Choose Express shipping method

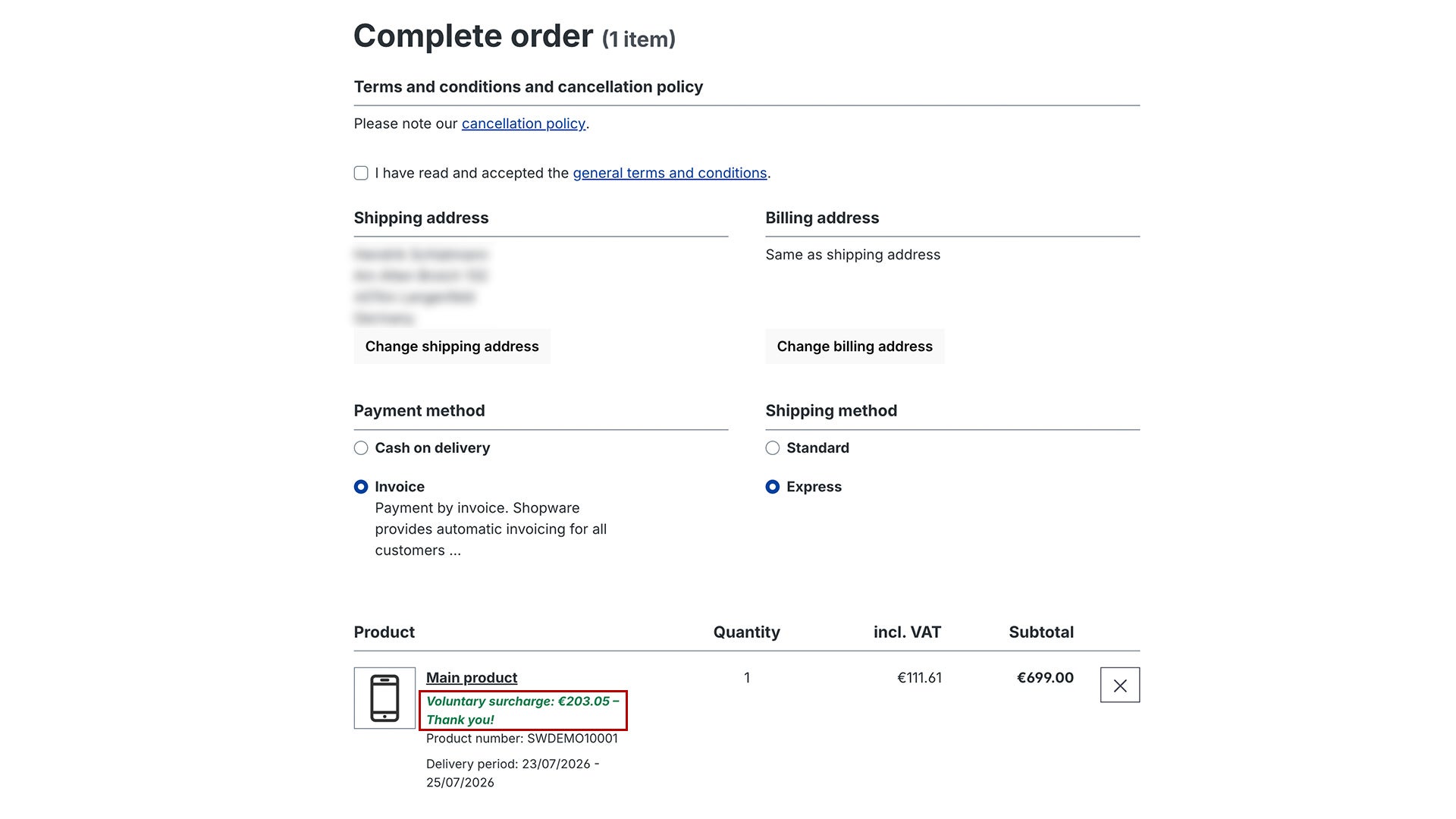tap(772, 487)
